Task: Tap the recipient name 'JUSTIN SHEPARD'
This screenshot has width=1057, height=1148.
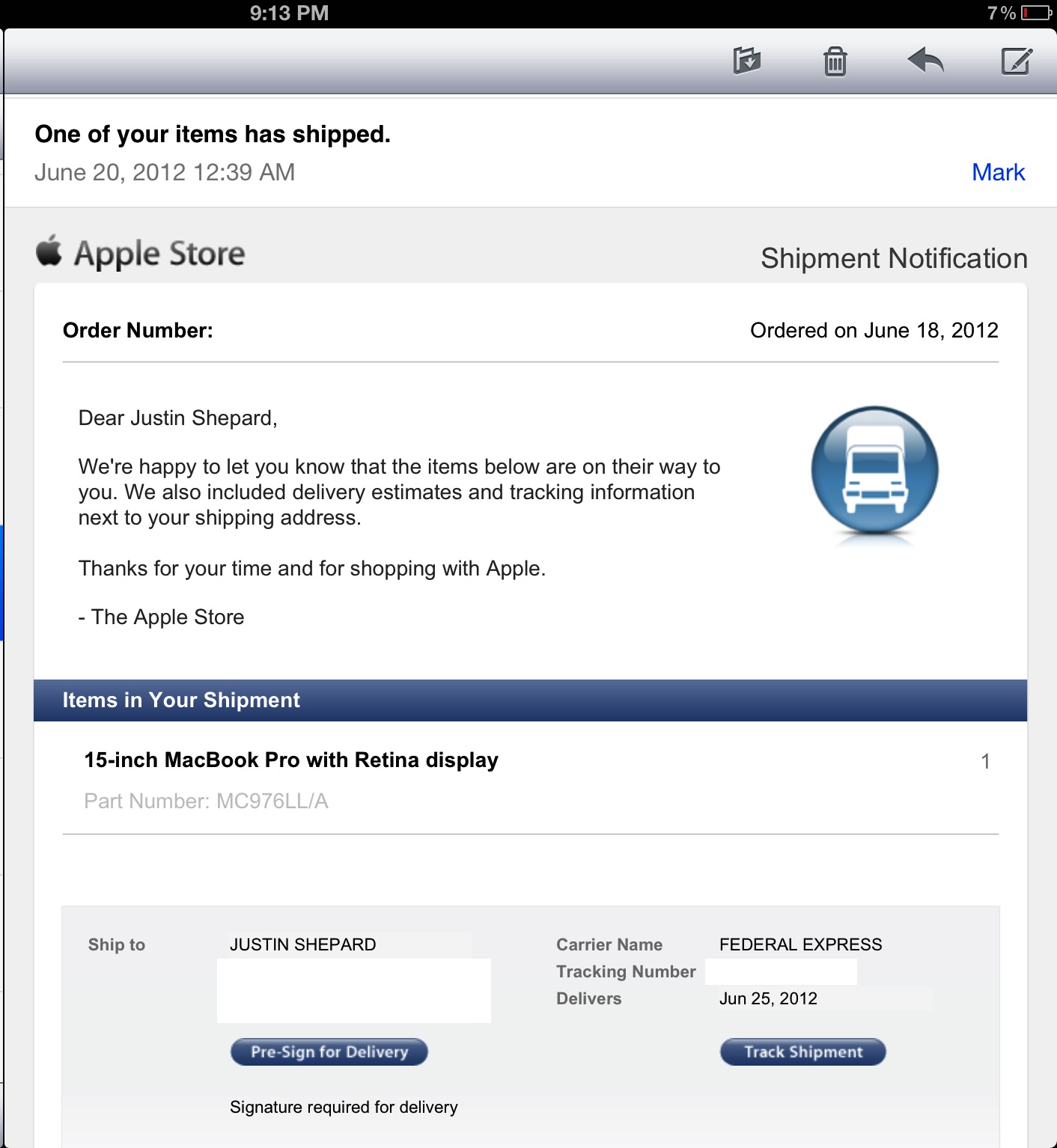Action: (x=303, y=944)
